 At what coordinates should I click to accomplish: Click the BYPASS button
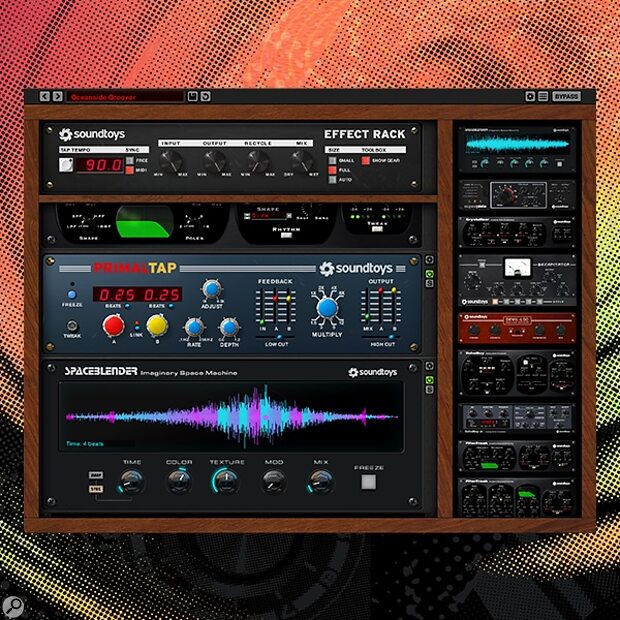click(x=566, y=96)
